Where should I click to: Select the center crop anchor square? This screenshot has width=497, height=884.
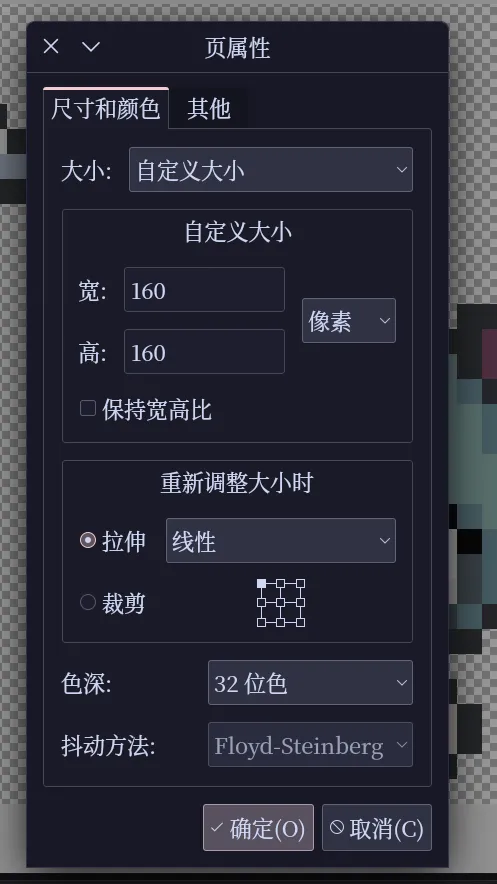tap(281, 603)
